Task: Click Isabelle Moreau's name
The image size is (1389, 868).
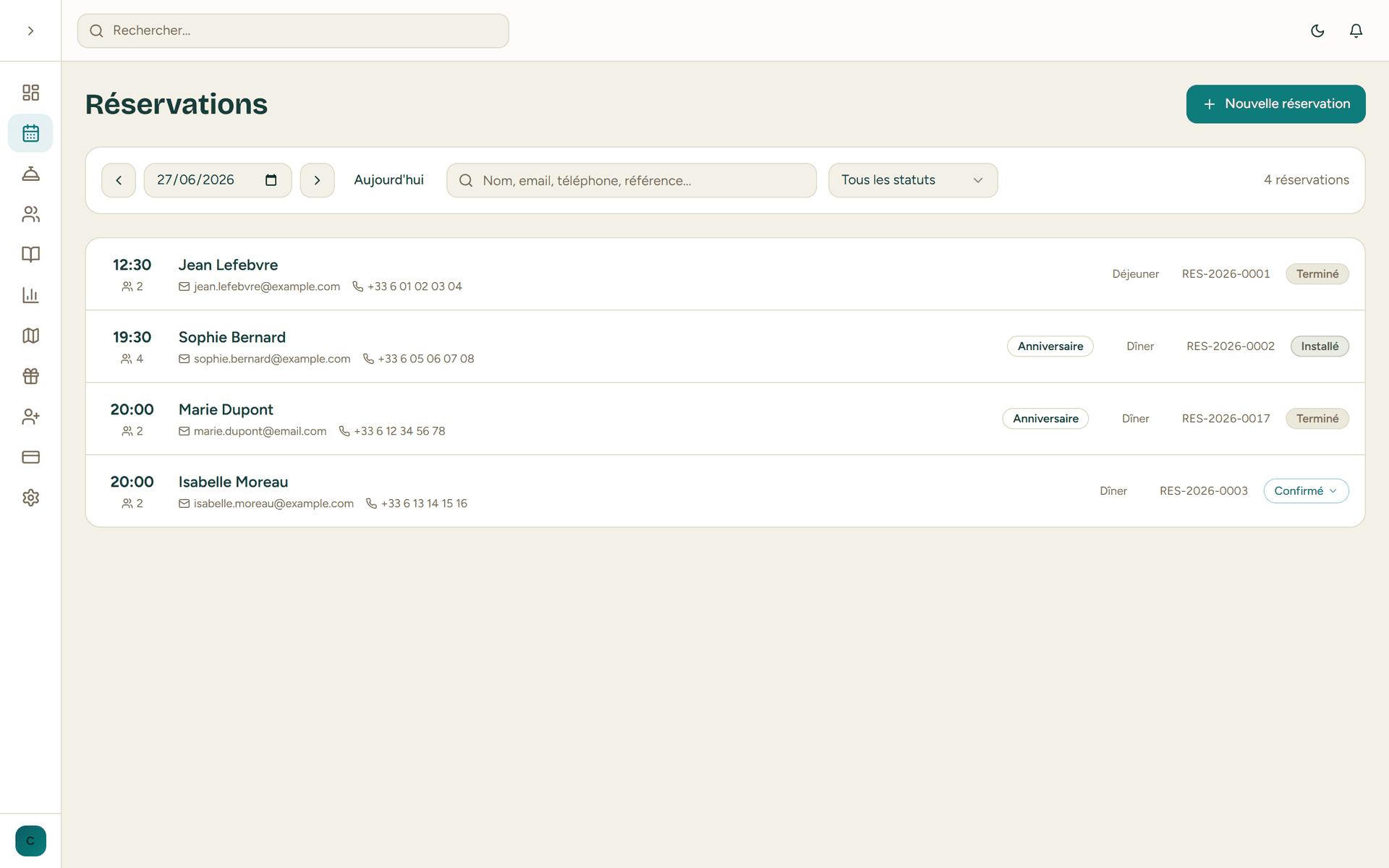Action: click(233, 482)
